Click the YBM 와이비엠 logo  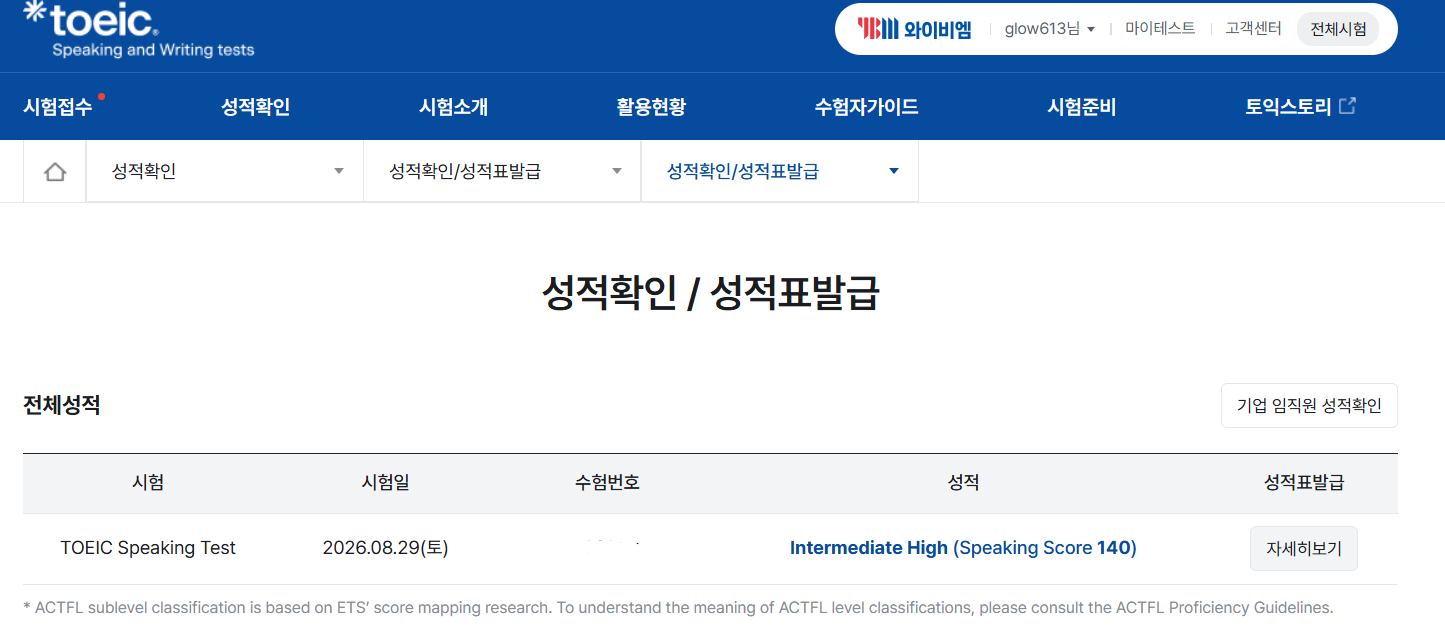[914, 29]
